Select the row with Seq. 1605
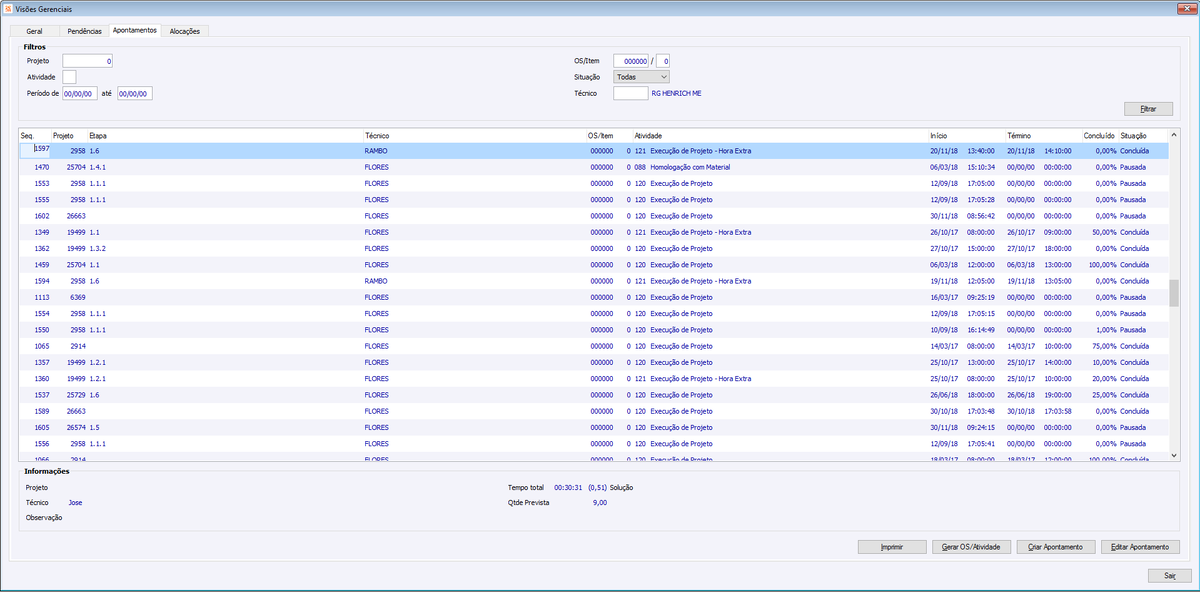The height and width of the screenshot is (592, 1200). pos(594,427)
